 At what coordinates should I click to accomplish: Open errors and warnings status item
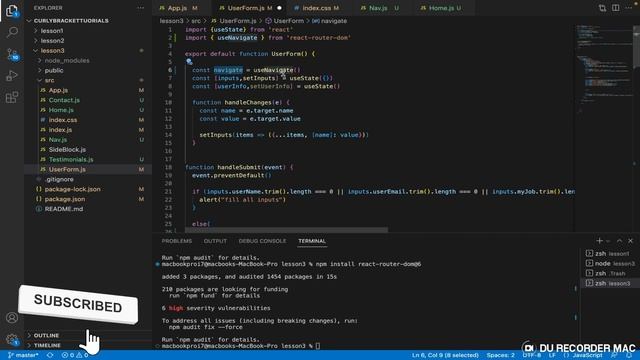coord(75,355)
